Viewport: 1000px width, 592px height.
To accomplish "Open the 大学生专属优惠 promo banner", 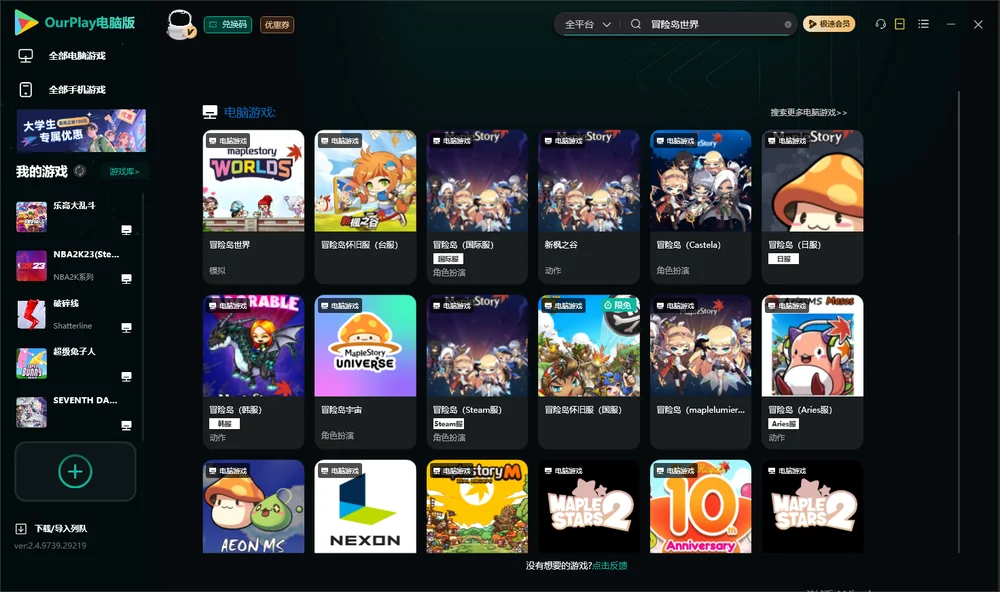I will coord(82,131).
